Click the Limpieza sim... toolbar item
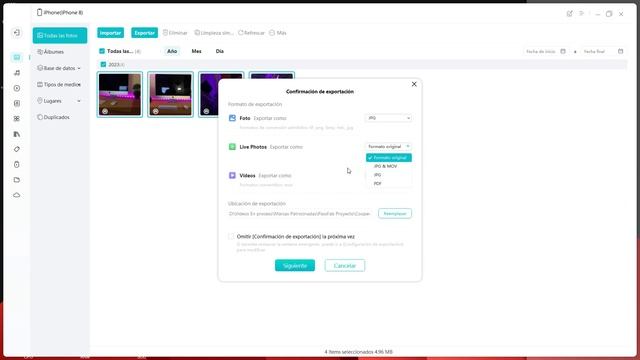Image resolution: width=640 pixels, height=360 pixels. coord(213,33)
